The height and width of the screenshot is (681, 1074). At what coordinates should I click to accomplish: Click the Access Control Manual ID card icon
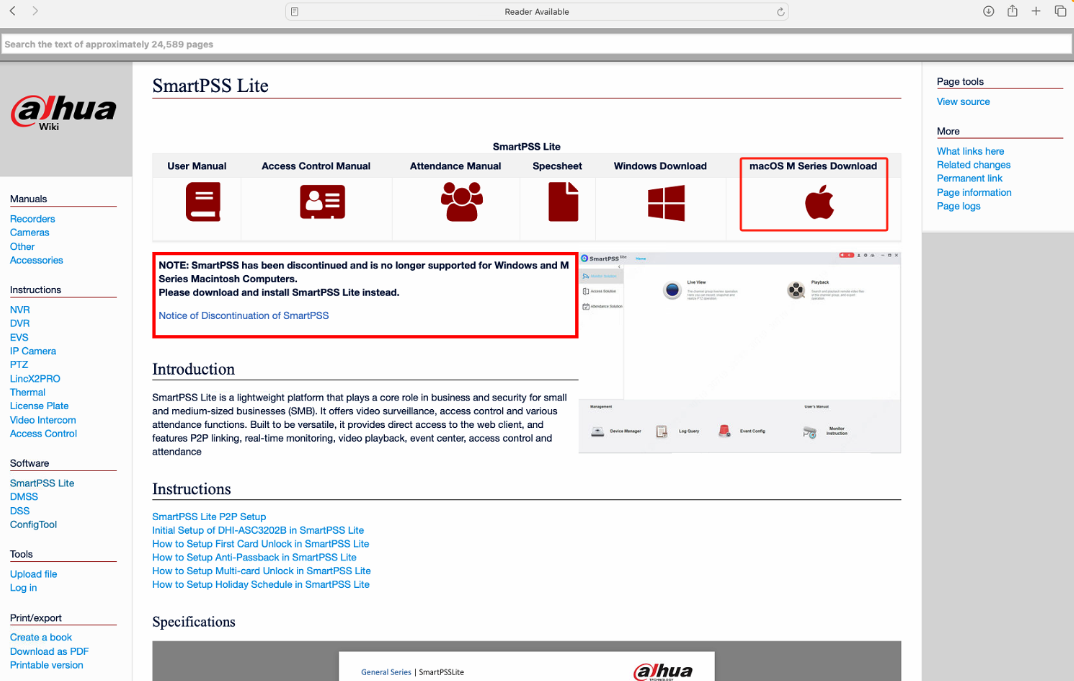(322, 202)
